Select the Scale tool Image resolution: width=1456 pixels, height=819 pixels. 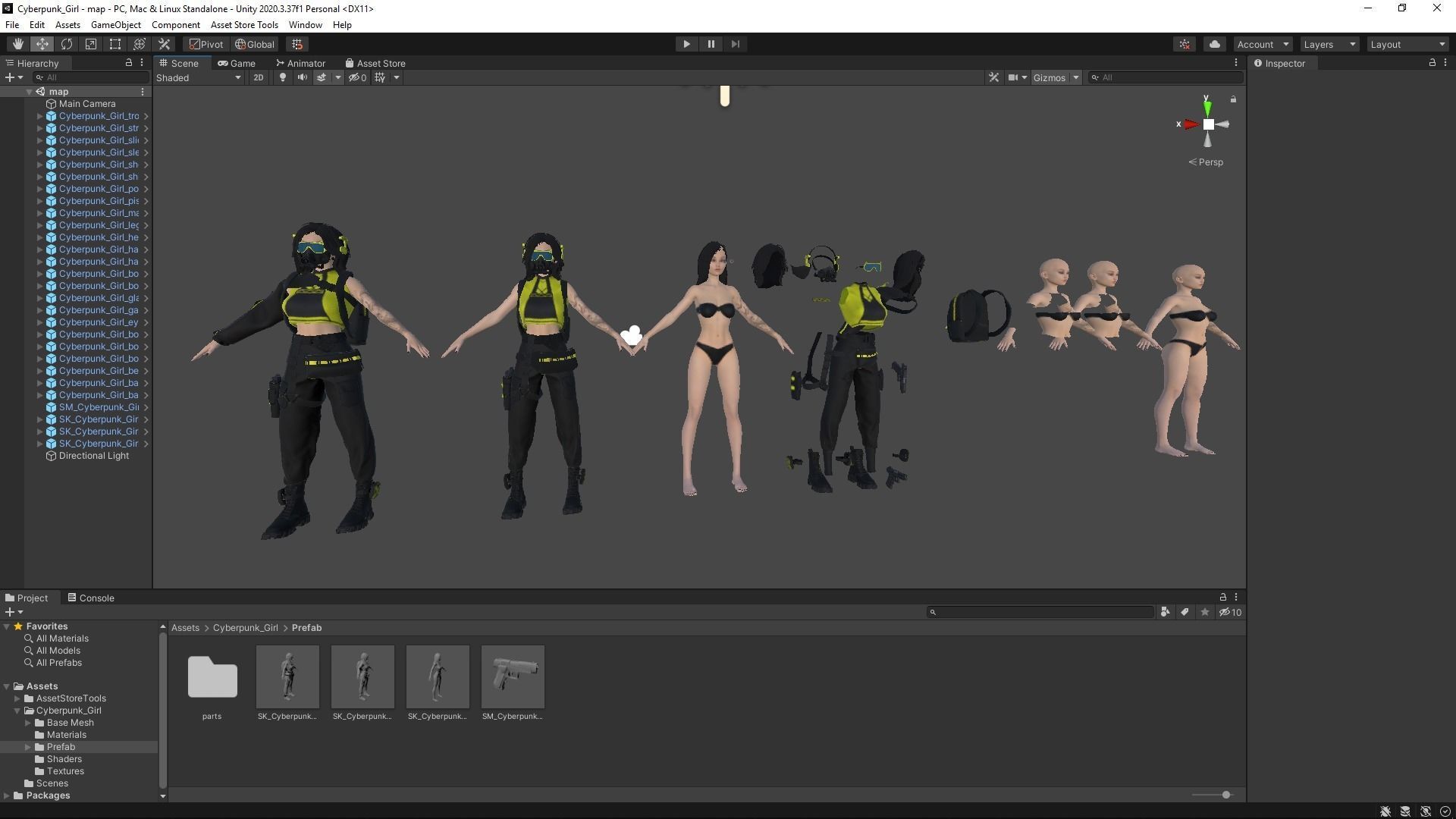coord(91,44)
